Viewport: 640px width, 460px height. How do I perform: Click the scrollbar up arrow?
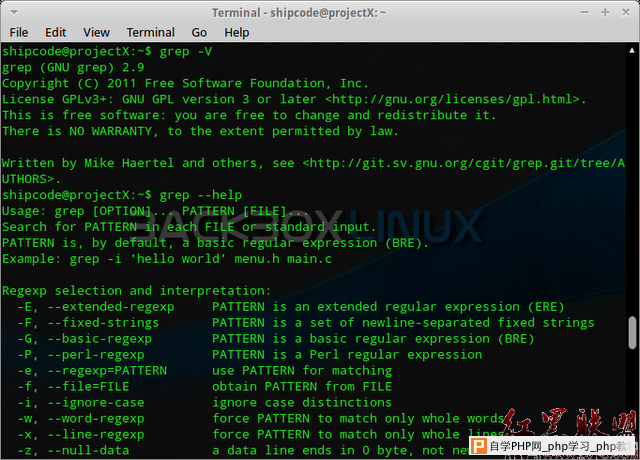click(x=632, y=50)
